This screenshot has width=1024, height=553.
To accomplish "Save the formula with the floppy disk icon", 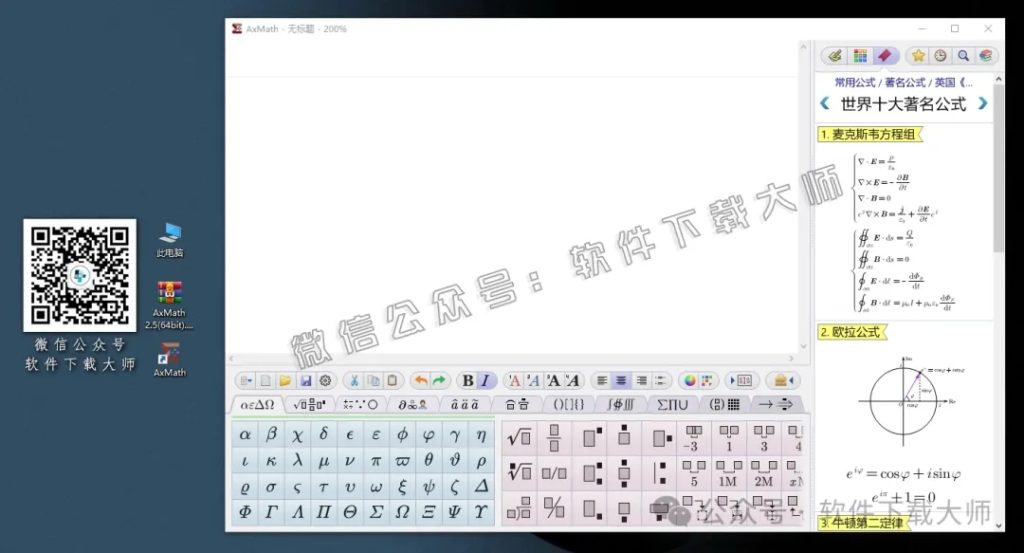I will tap(305, 381).
